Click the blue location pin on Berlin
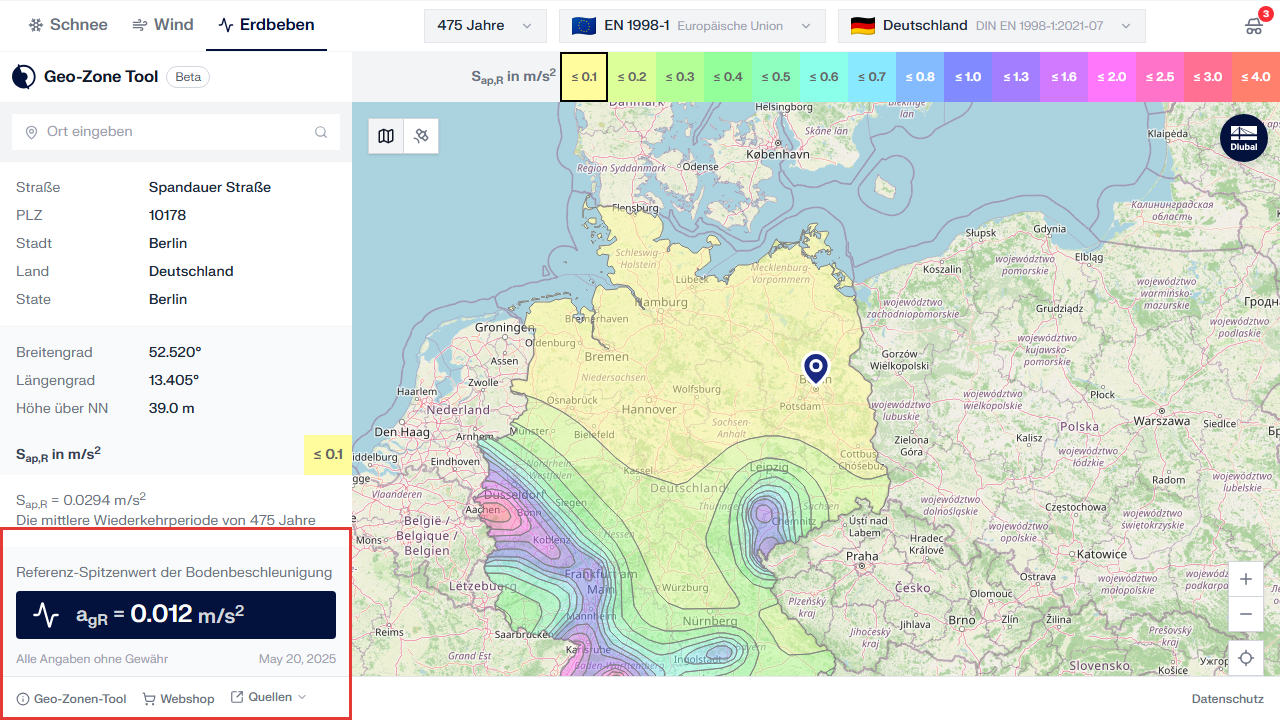The width and height of the screenshot is (1280, 720). tap(816, 367)
